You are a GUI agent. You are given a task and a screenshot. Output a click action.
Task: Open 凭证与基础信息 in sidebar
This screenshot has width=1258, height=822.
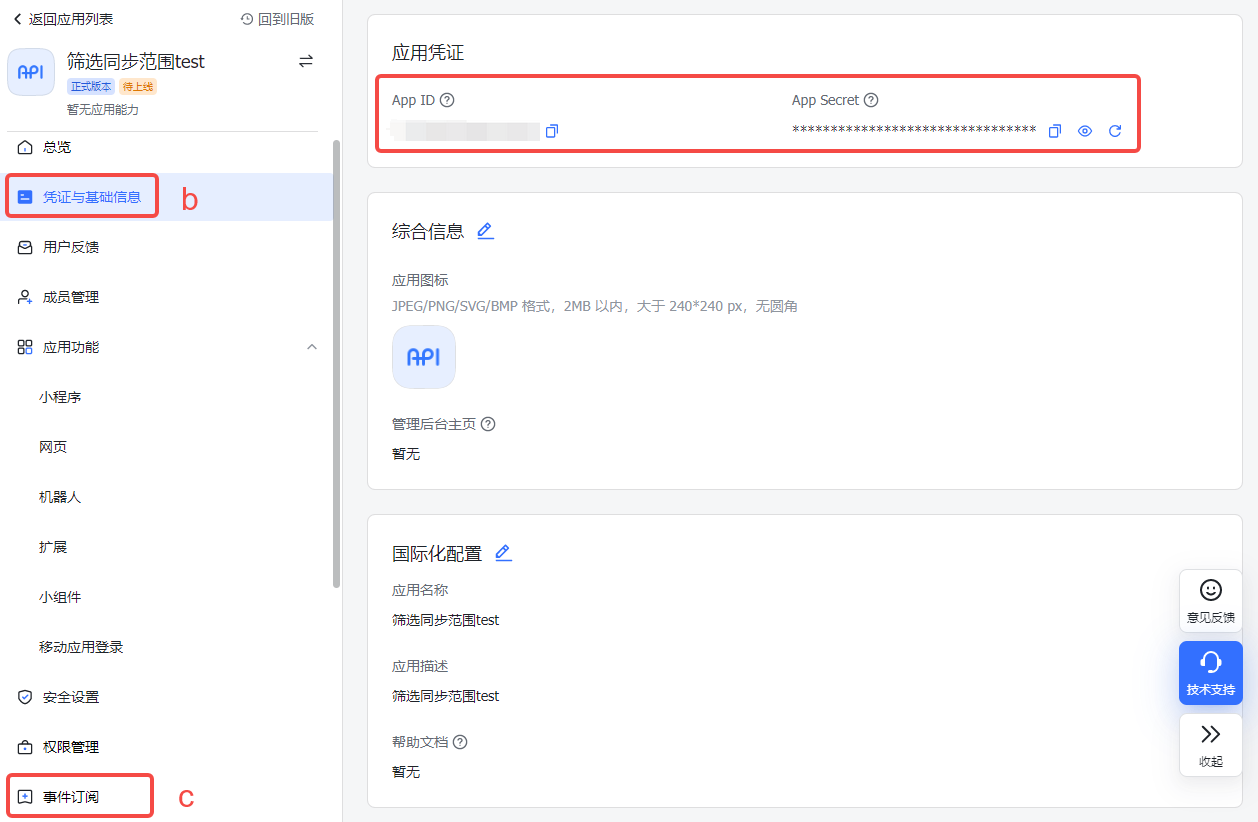click(x=91, y=197)
